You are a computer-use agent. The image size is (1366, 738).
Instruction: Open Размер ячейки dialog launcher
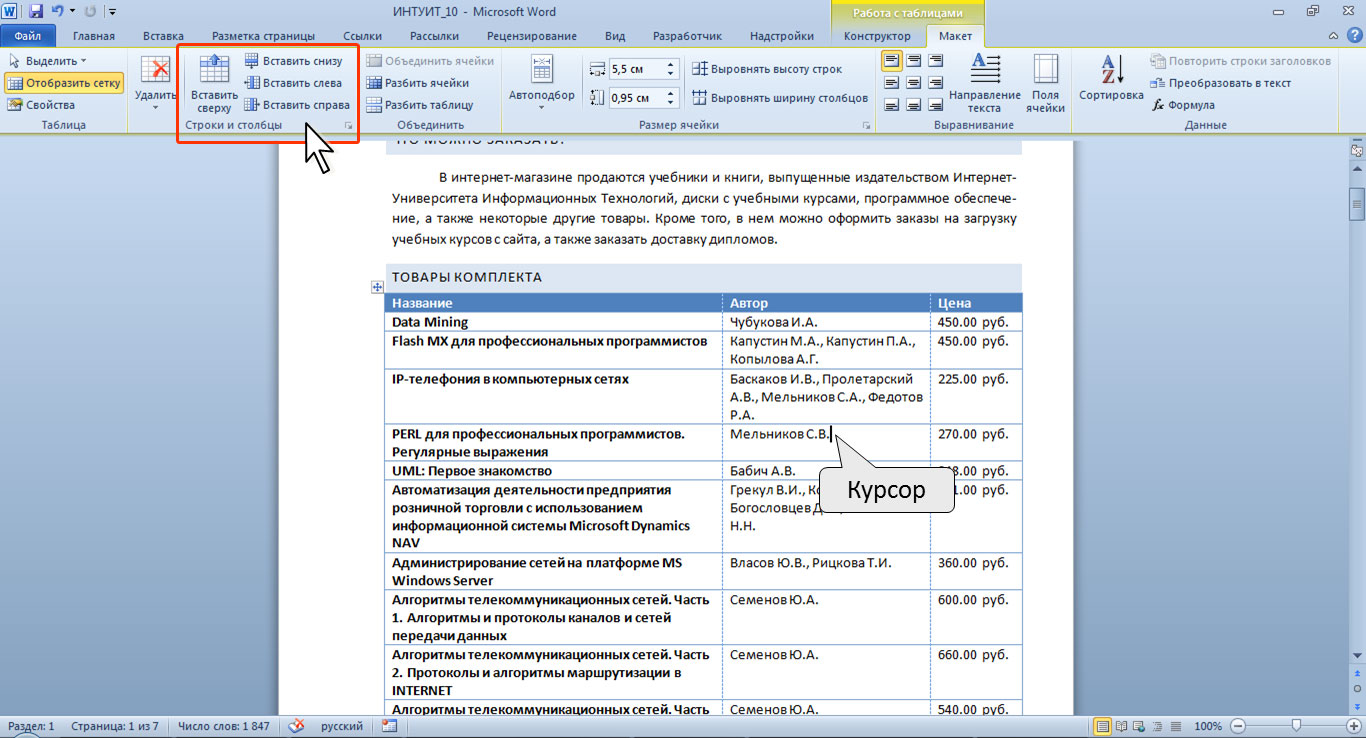(866, 125)
